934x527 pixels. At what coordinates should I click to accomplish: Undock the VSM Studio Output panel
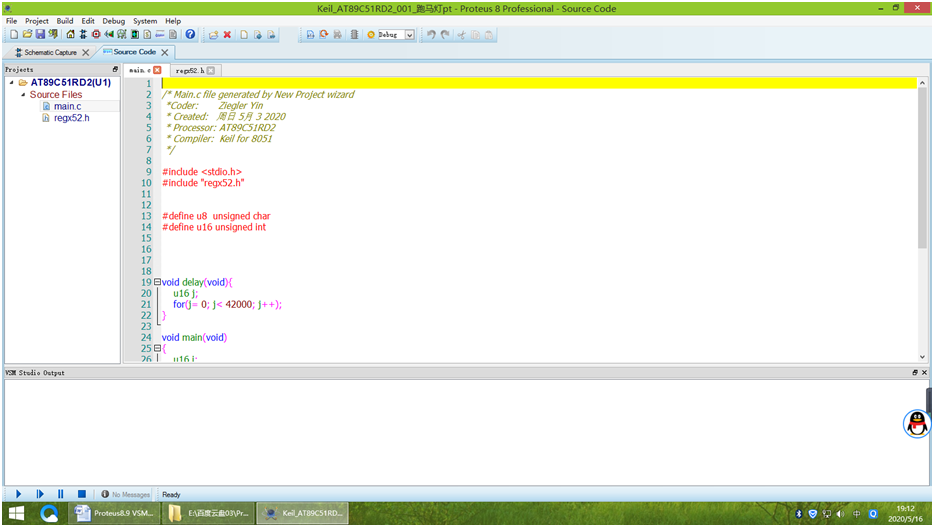coord(915,372)
